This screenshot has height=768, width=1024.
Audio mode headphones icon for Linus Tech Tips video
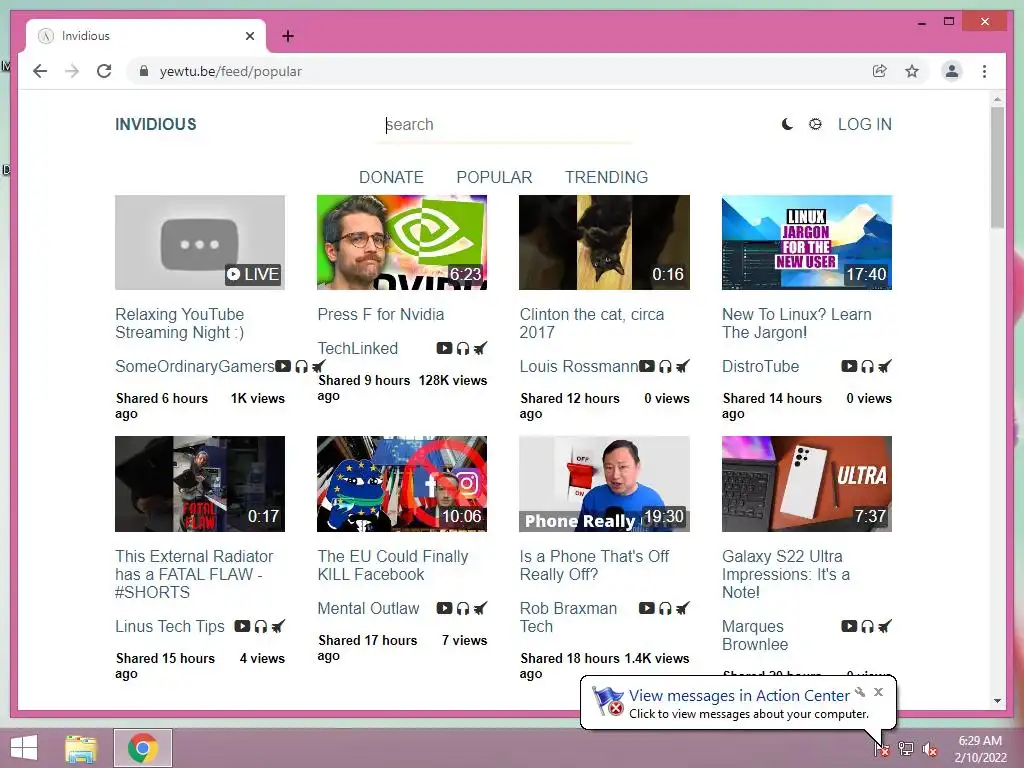[x=261, y=626]
